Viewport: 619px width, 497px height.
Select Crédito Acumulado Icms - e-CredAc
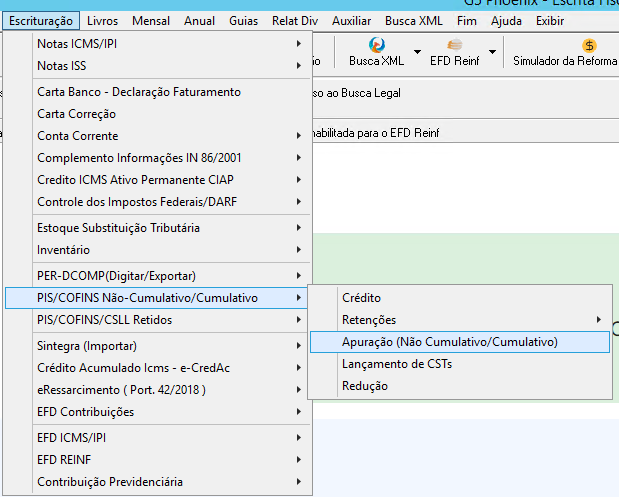pos(158,368)
